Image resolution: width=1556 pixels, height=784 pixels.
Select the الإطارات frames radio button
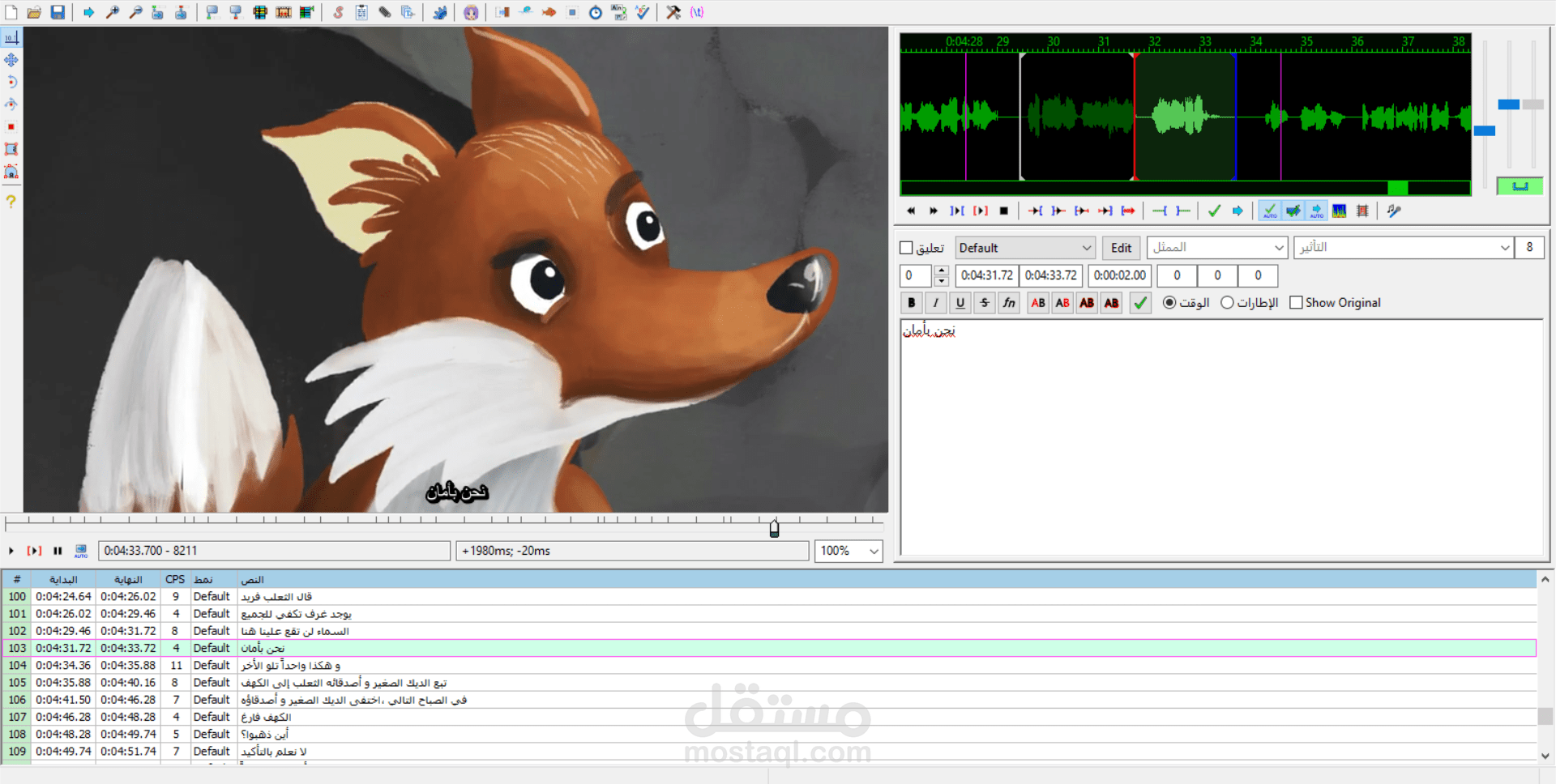coord(1227,302)
